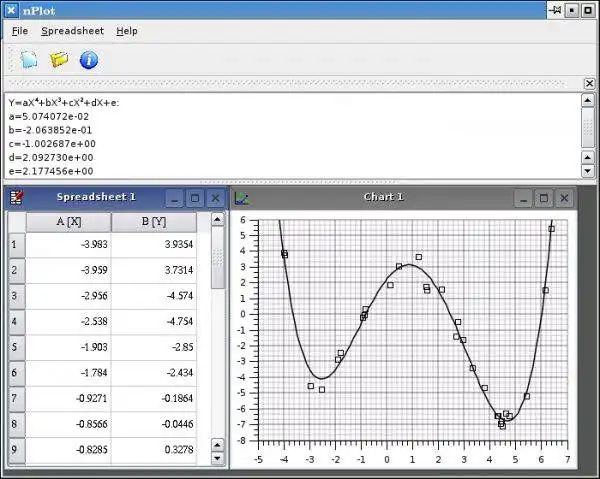Image resolution: width=600 pixels, height=479 pixels.
Task: Click the nPlot application title icon
Action: [11, 10]
